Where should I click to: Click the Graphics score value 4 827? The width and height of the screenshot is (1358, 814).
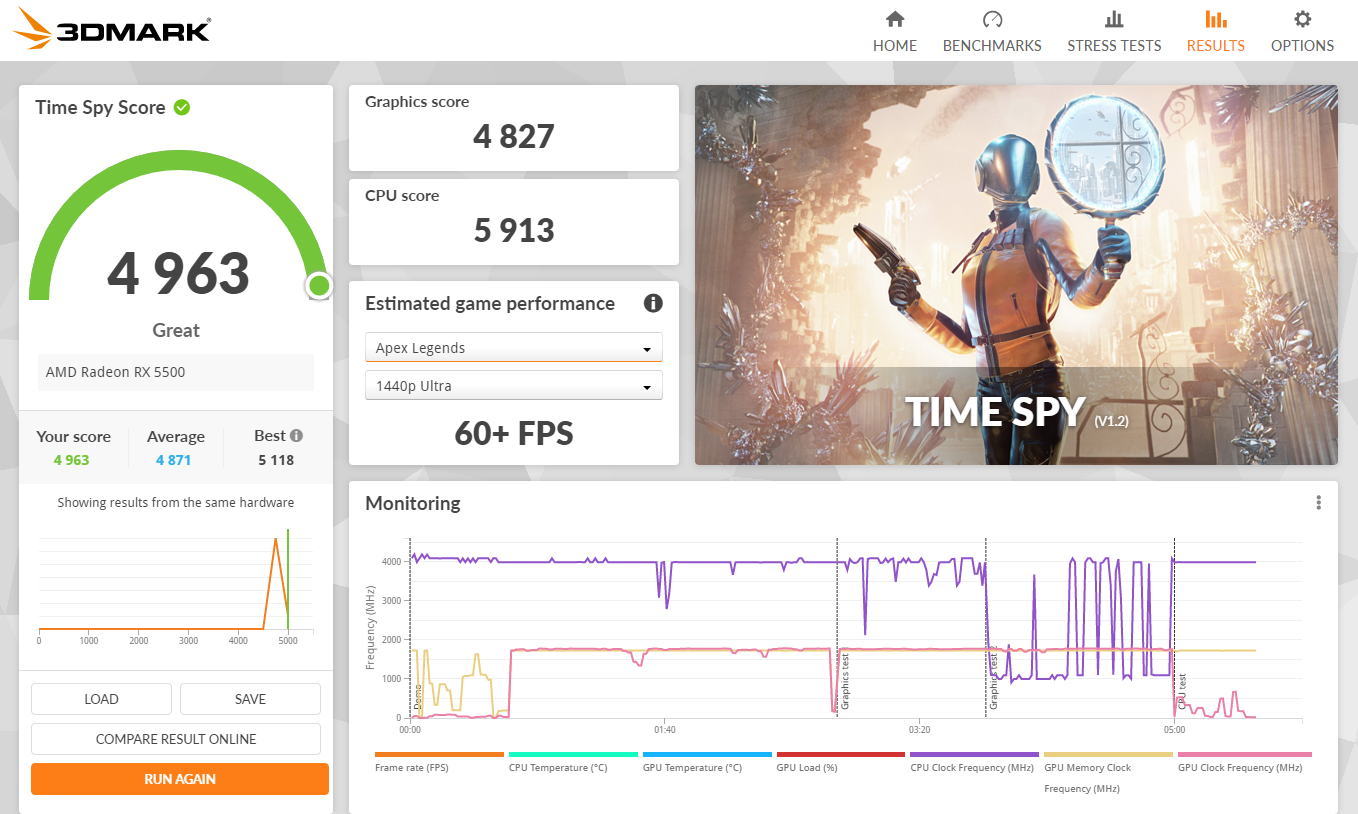pyautogui.click(x=514, y=136)
